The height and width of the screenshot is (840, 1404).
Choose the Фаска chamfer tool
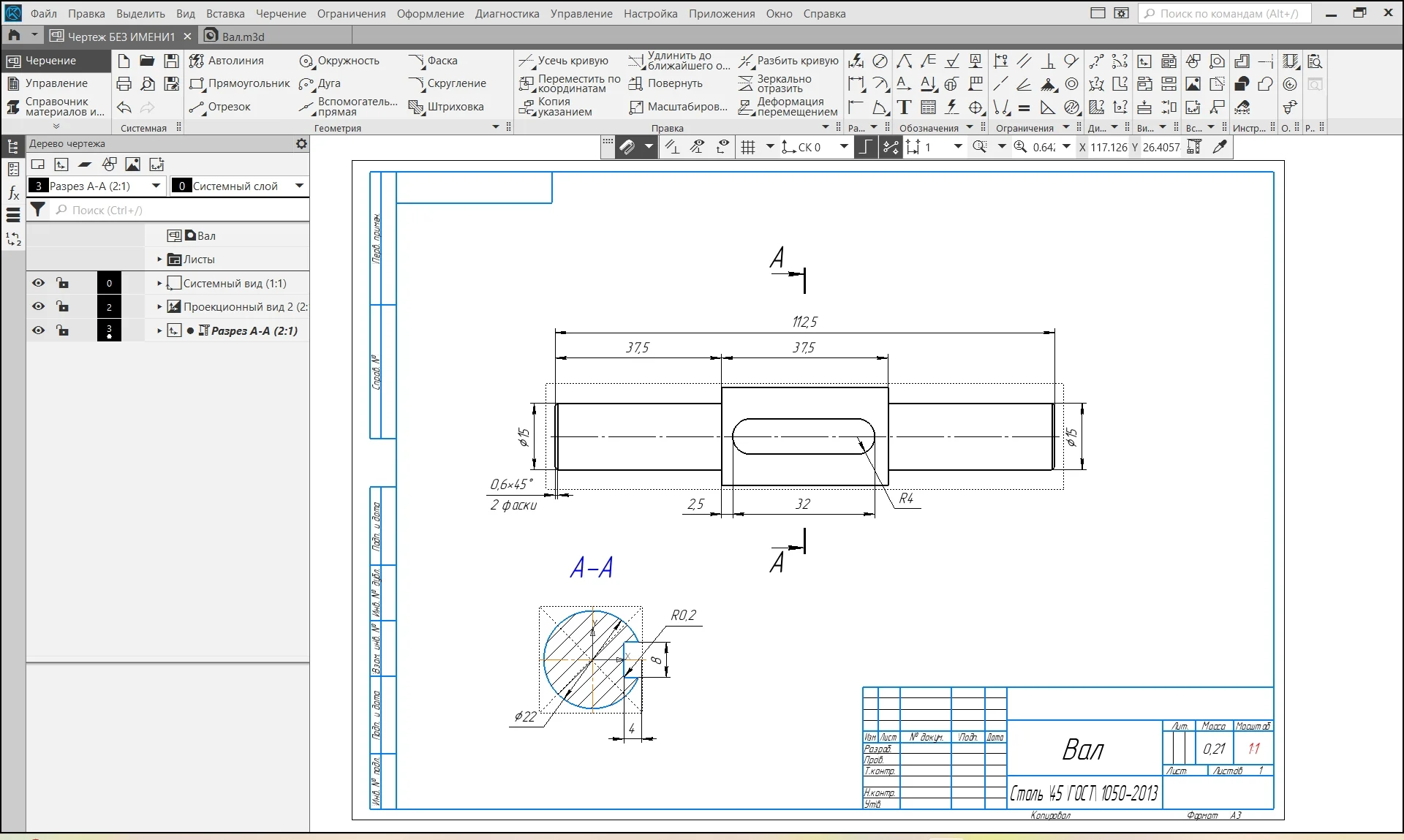click(433, 61)
